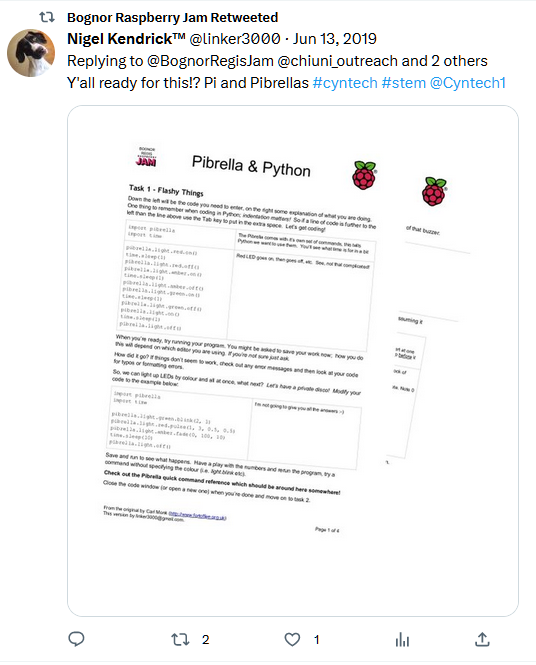Click the reply speech bubble icon

[x=76, y=639]
